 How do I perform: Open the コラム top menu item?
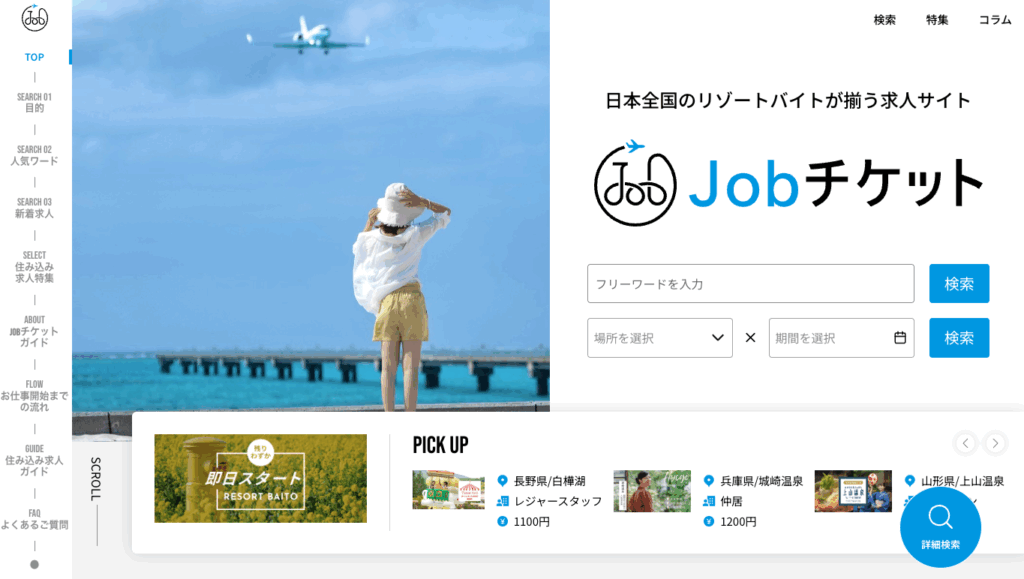[x=995, y=20]
